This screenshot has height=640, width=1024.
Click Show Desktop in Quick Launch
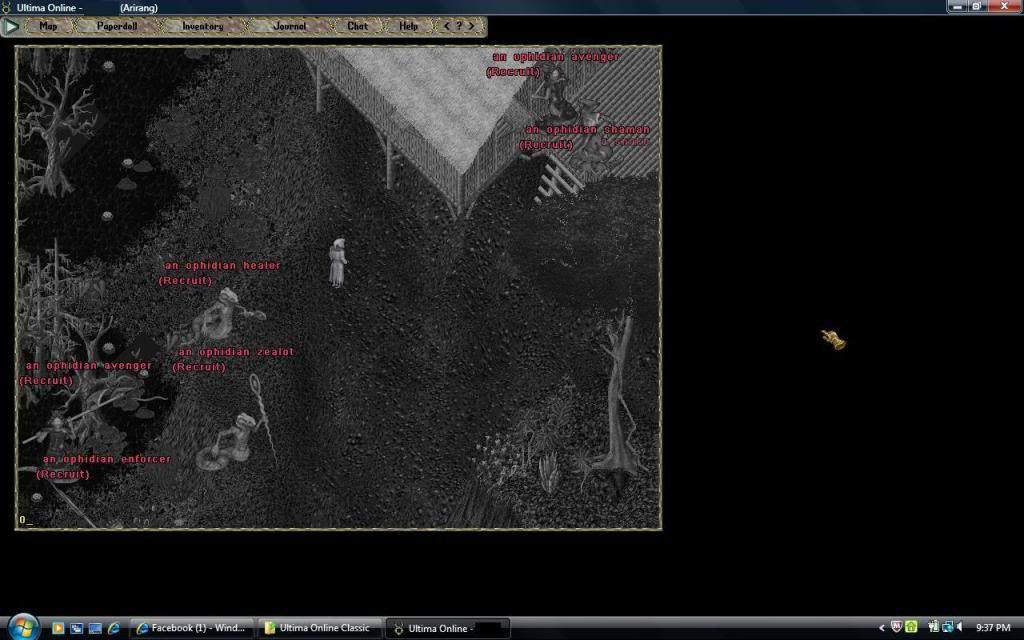point(95,628)
